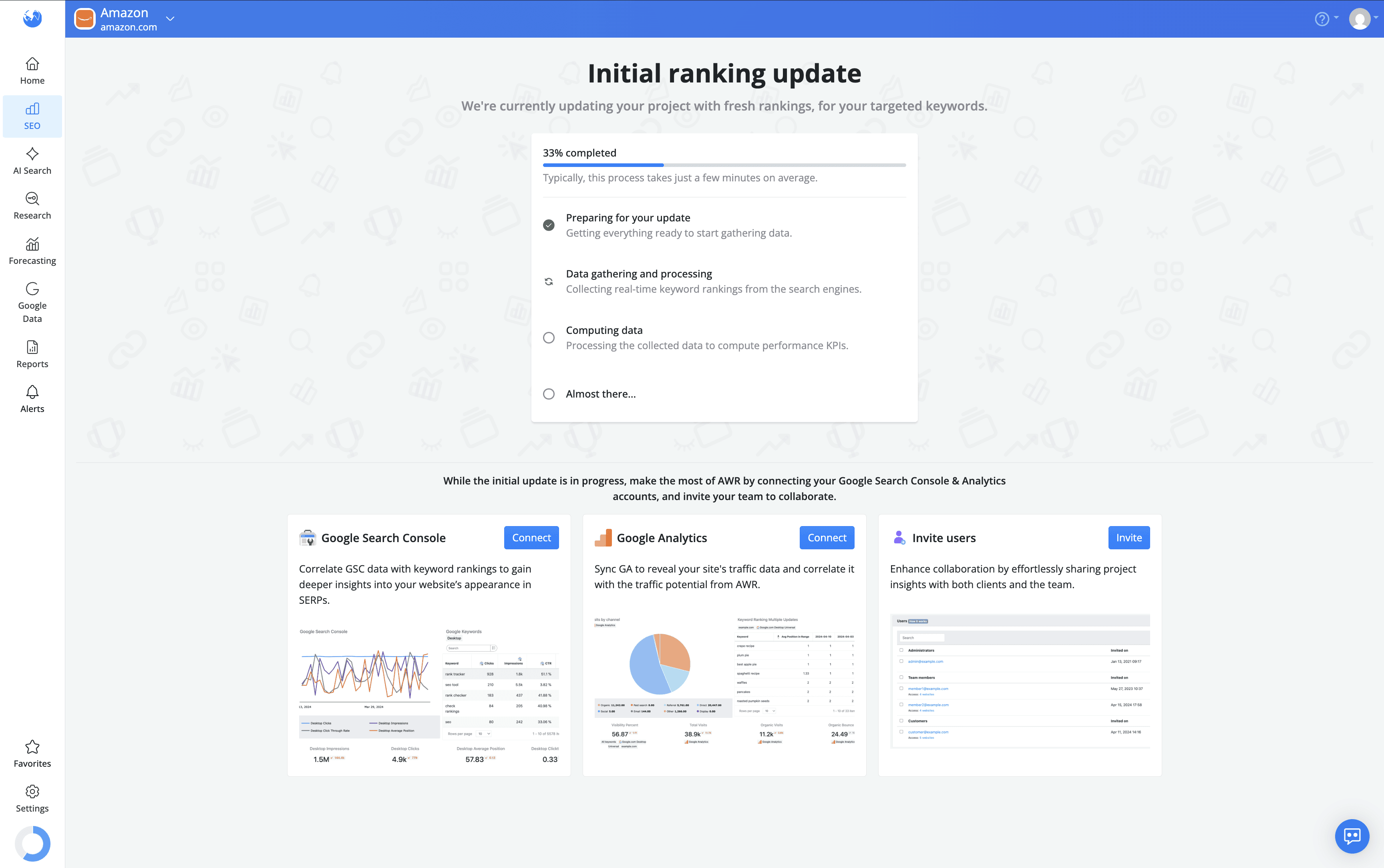Open the Reports section

point(32,355)
